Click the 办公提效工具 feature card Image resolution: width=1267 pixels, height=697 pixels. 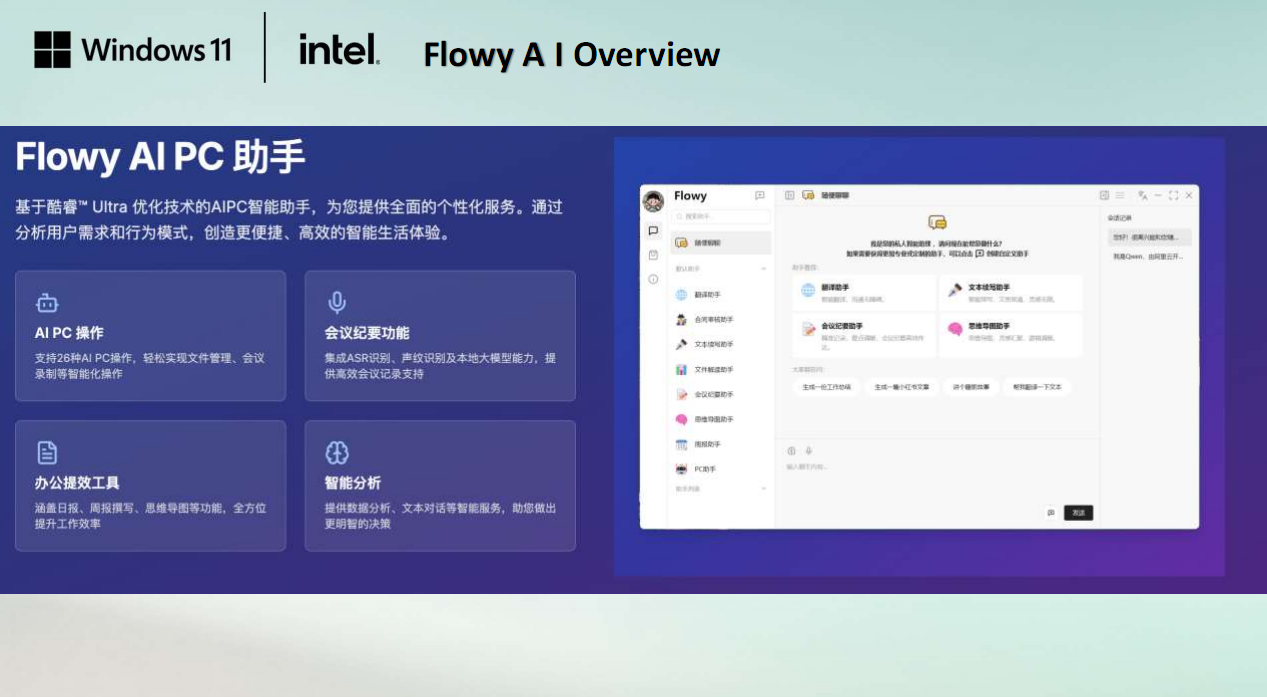(150, 485)
